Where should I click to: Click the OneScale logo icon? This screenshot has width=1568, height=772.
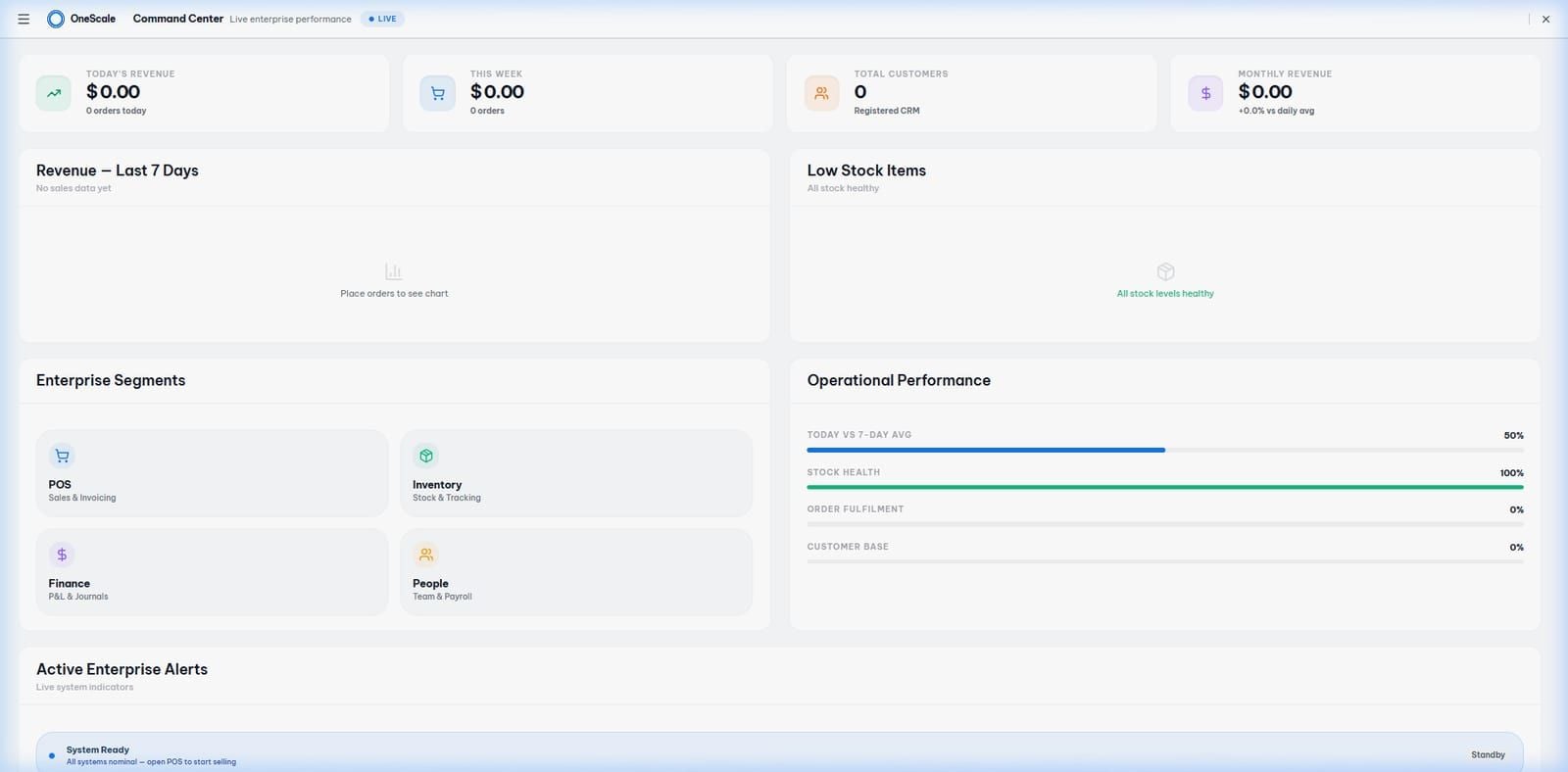tap(56, 19)
